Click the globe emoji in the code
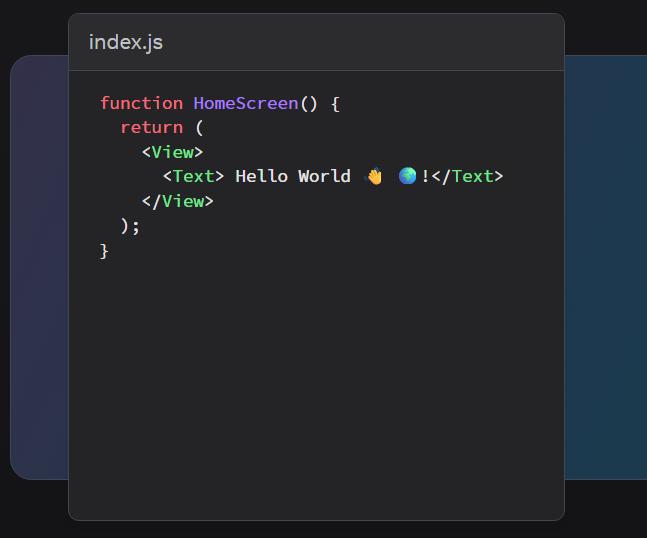The height and width of the screenshot is (538, 647). coord(407,177)
